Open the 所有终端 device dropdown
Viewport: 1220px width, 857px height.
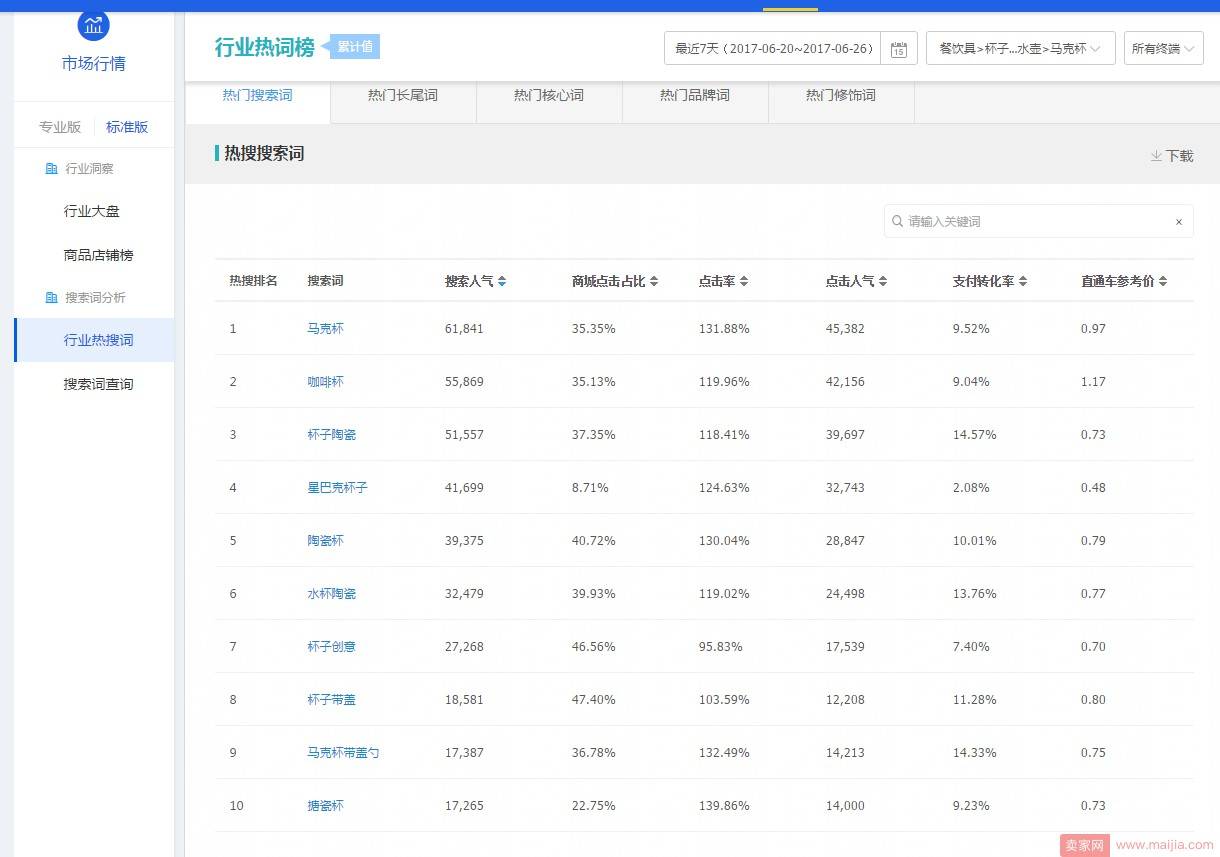[x=1163, y=48]
